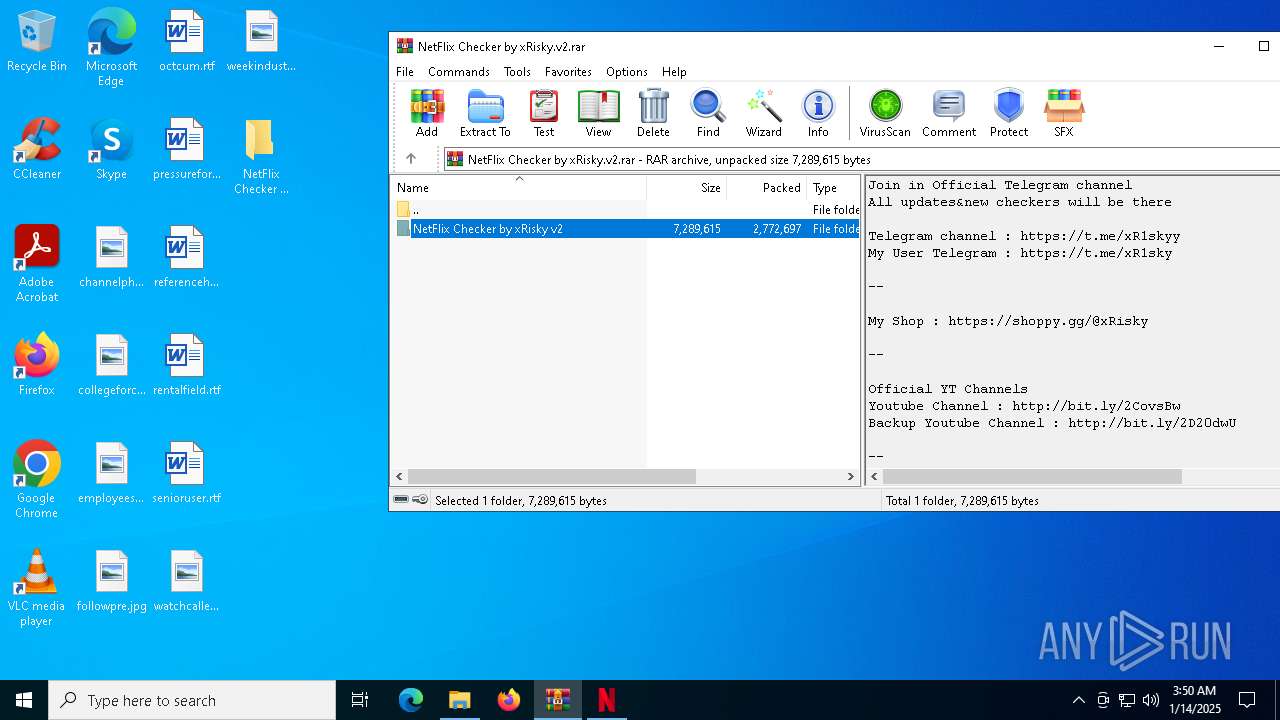1280x720 pixels.
Task: Open the Recycle Bin desktop icon
Action: pos(37,42)
